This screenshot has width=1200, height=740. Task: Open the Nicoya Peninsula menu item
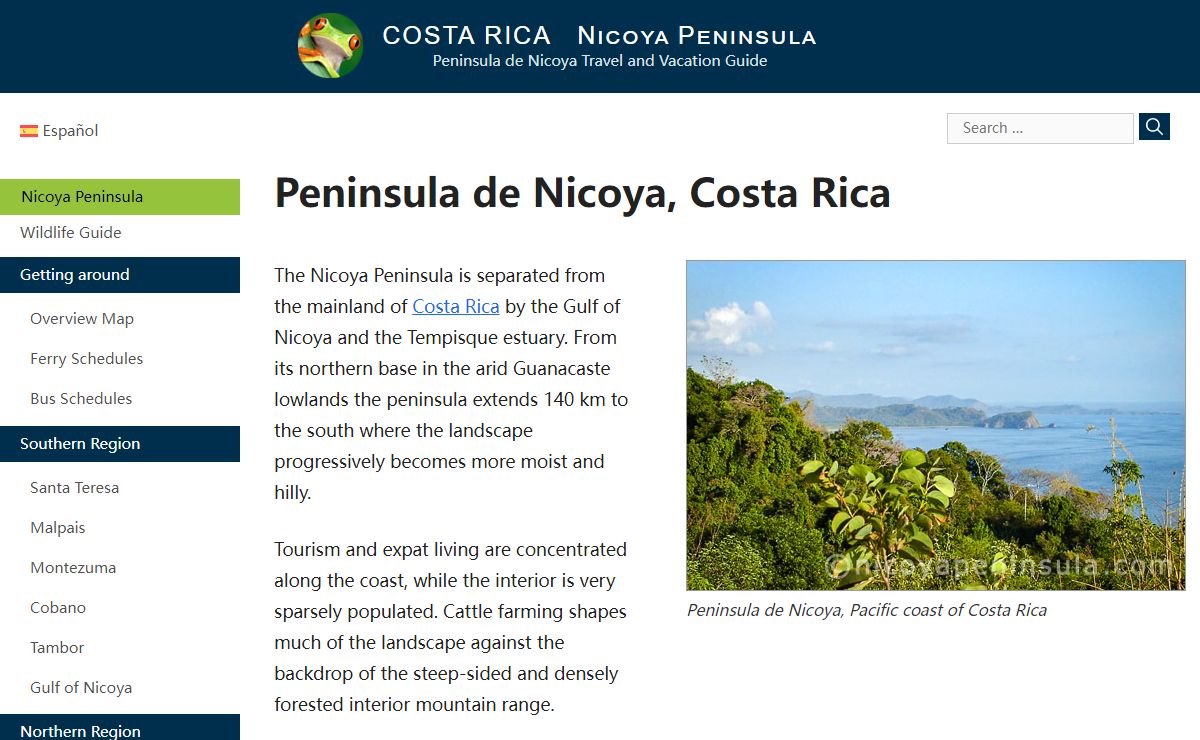[x=82, y=197]
